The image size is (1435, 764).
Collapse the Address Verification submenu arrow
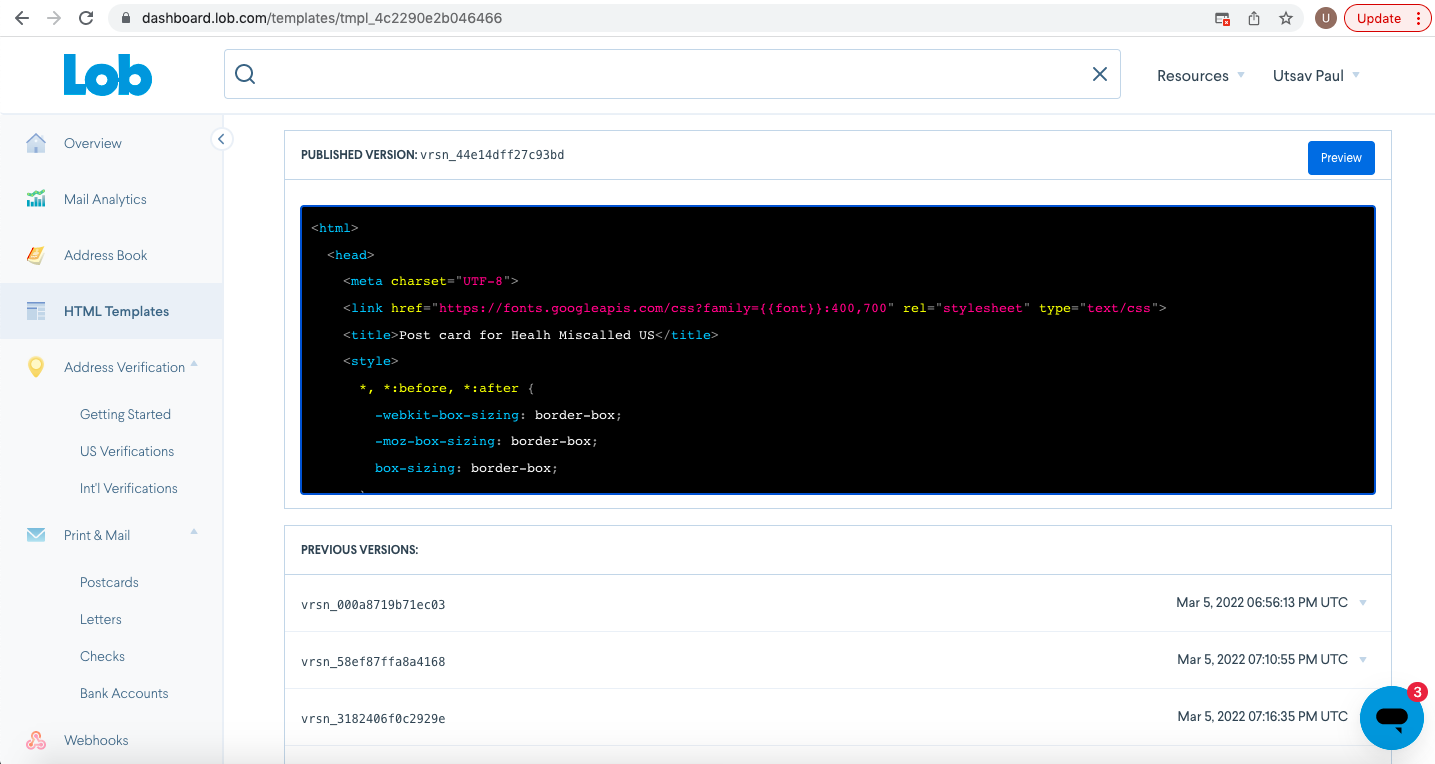point(194,364)
